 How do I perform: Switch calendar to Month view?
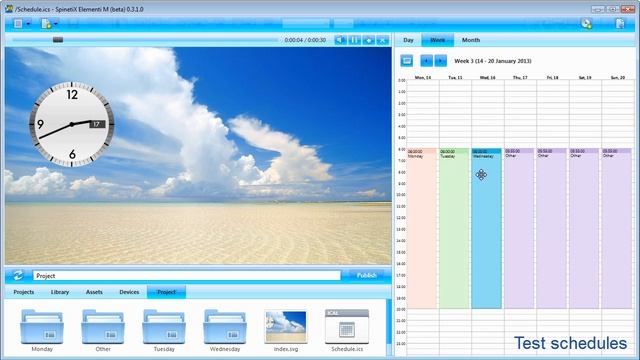tap(471, 40)
